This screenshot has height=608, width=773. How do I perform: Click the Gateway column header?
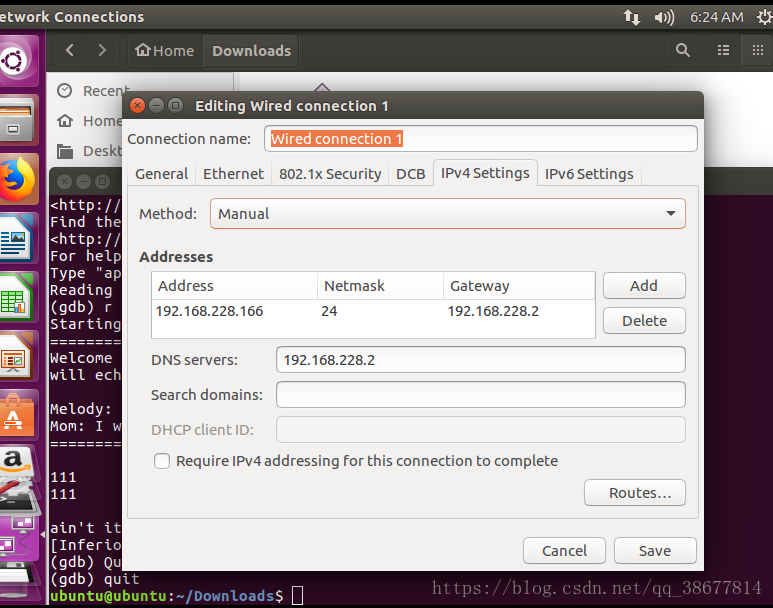tap(519, 286)
